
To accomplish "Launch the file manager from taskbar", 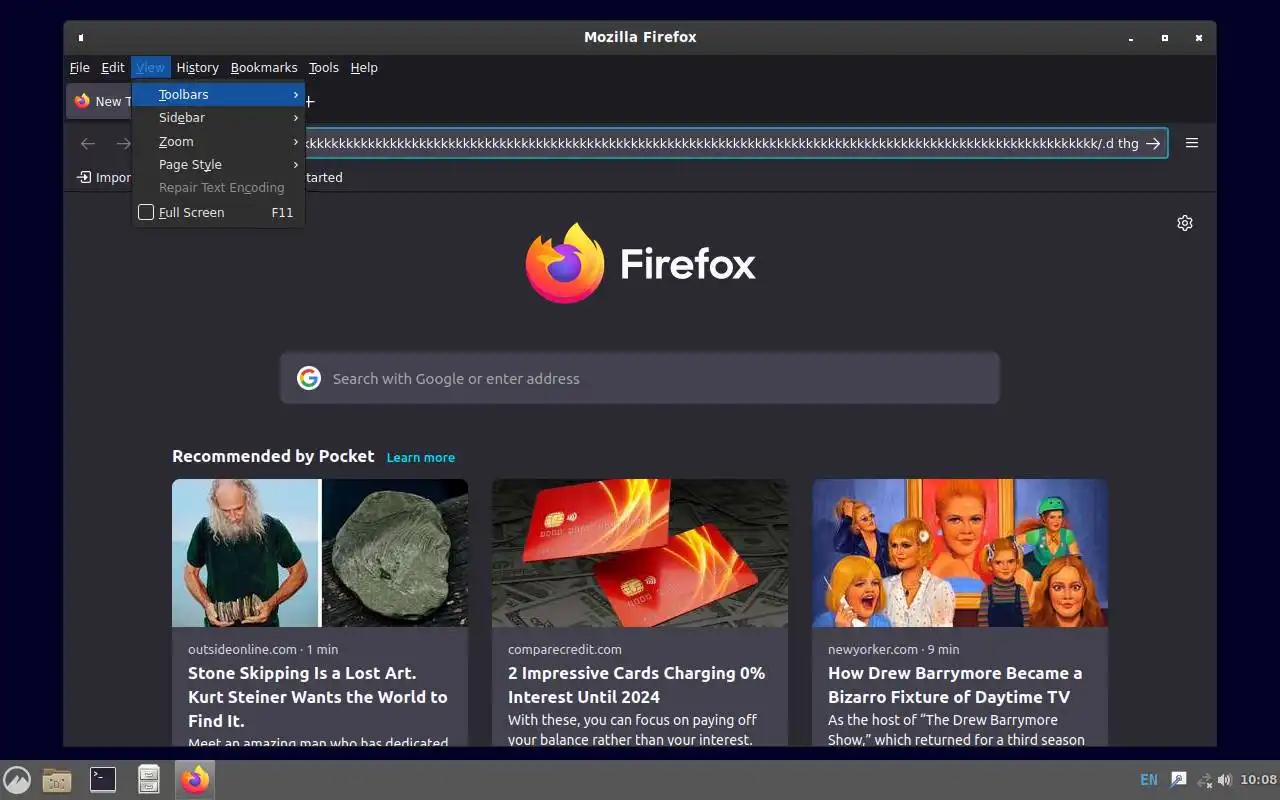I will click(57, 779).
